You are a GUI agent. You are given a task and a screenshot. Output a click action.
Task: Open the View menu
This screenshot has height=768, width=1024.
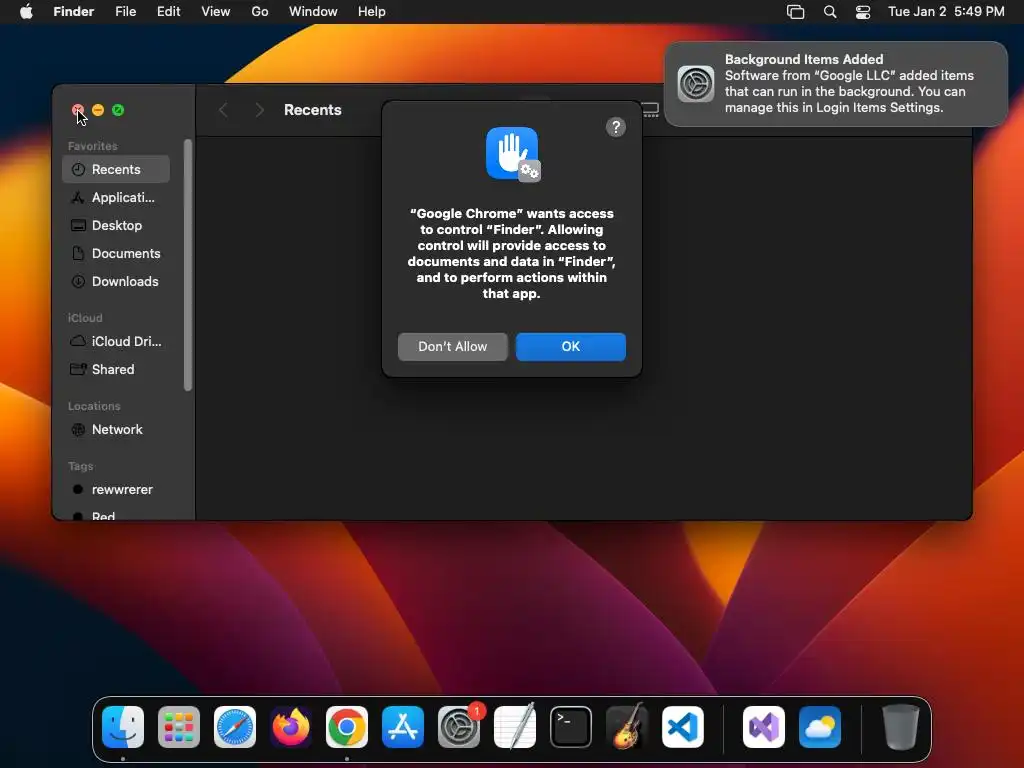(216, 12)
